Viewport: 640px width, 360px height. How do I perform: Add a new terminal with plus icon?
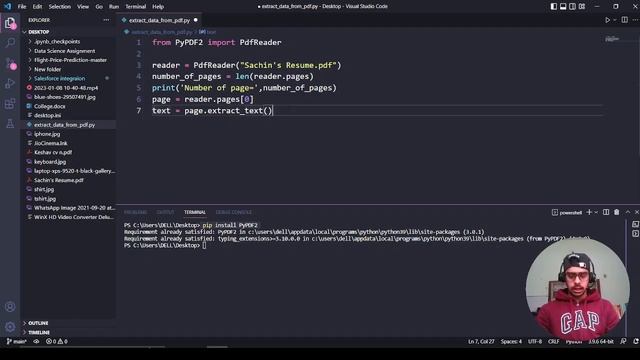tap(589, 212)
